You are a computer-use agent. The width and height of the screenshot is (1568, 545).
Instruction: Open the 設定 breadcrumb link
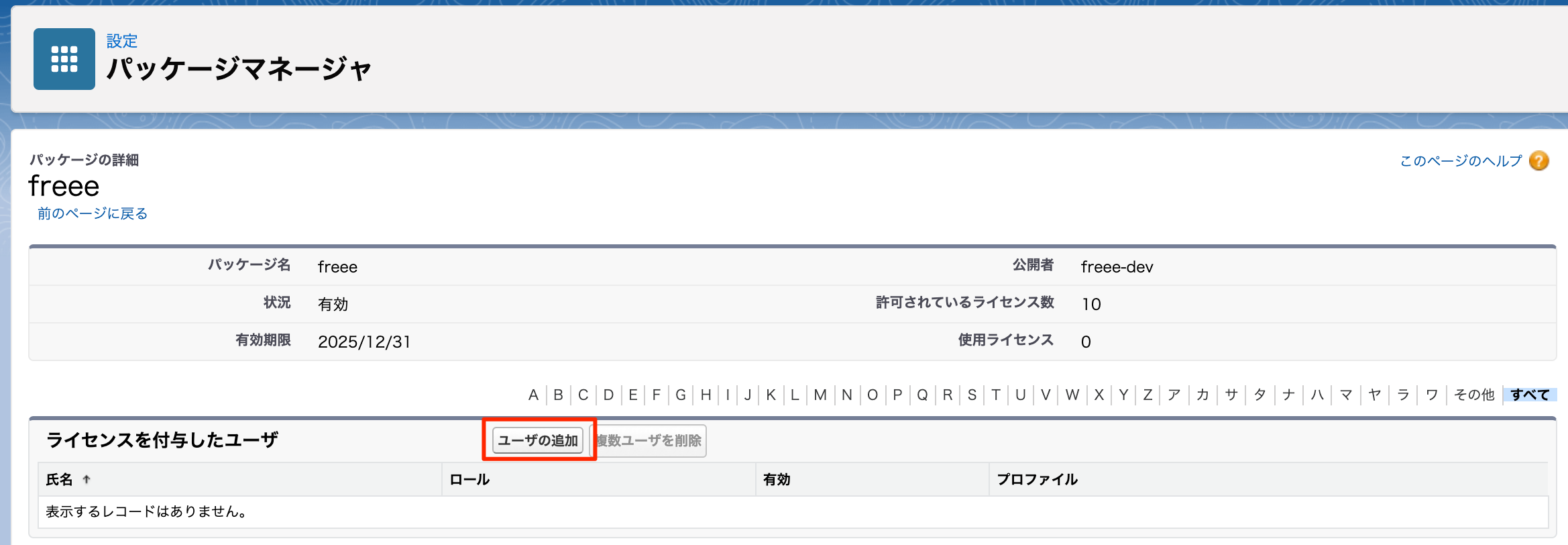click(122, 41)
